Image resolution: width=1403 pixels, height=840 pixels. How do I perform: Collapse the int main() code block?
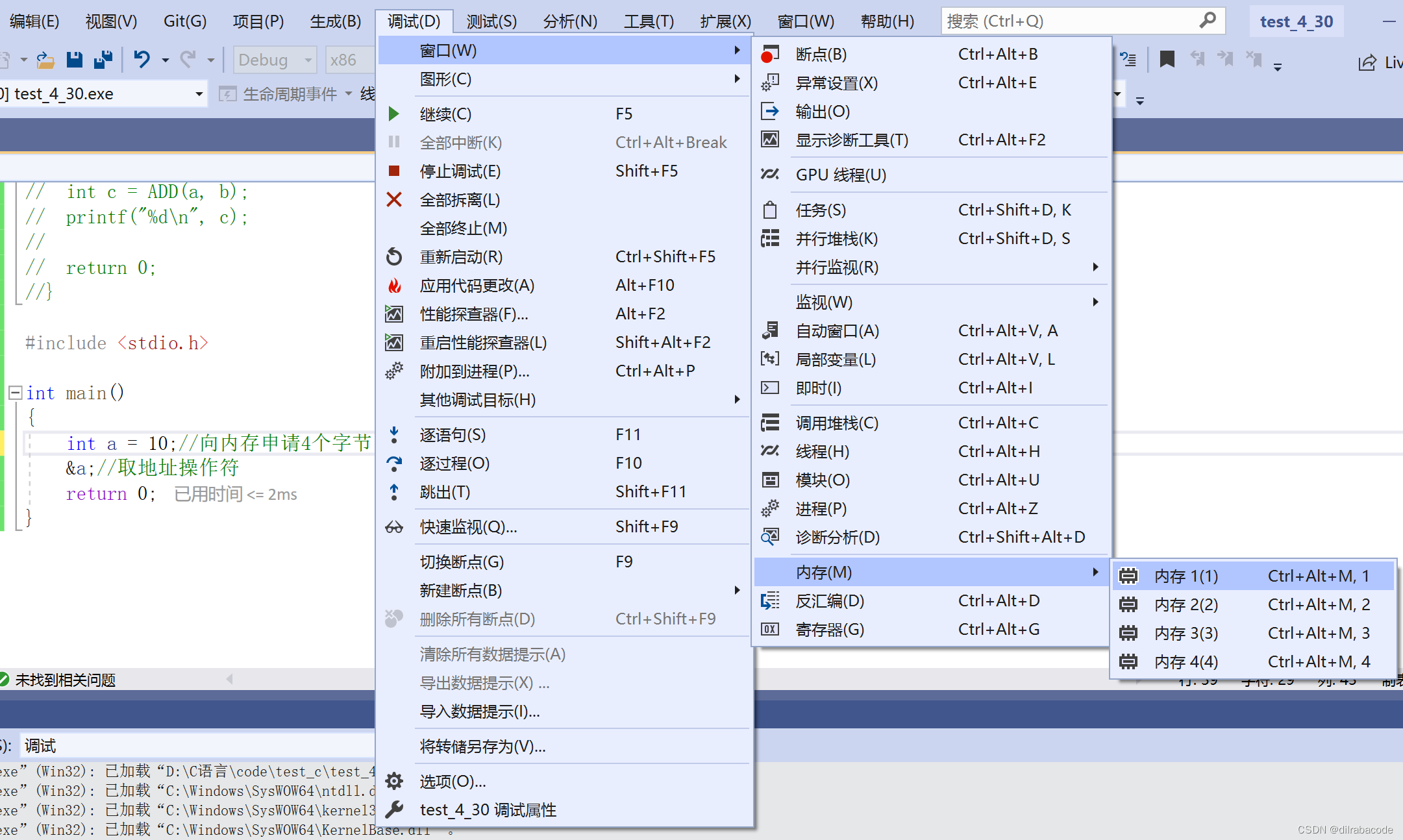[16, 393]
